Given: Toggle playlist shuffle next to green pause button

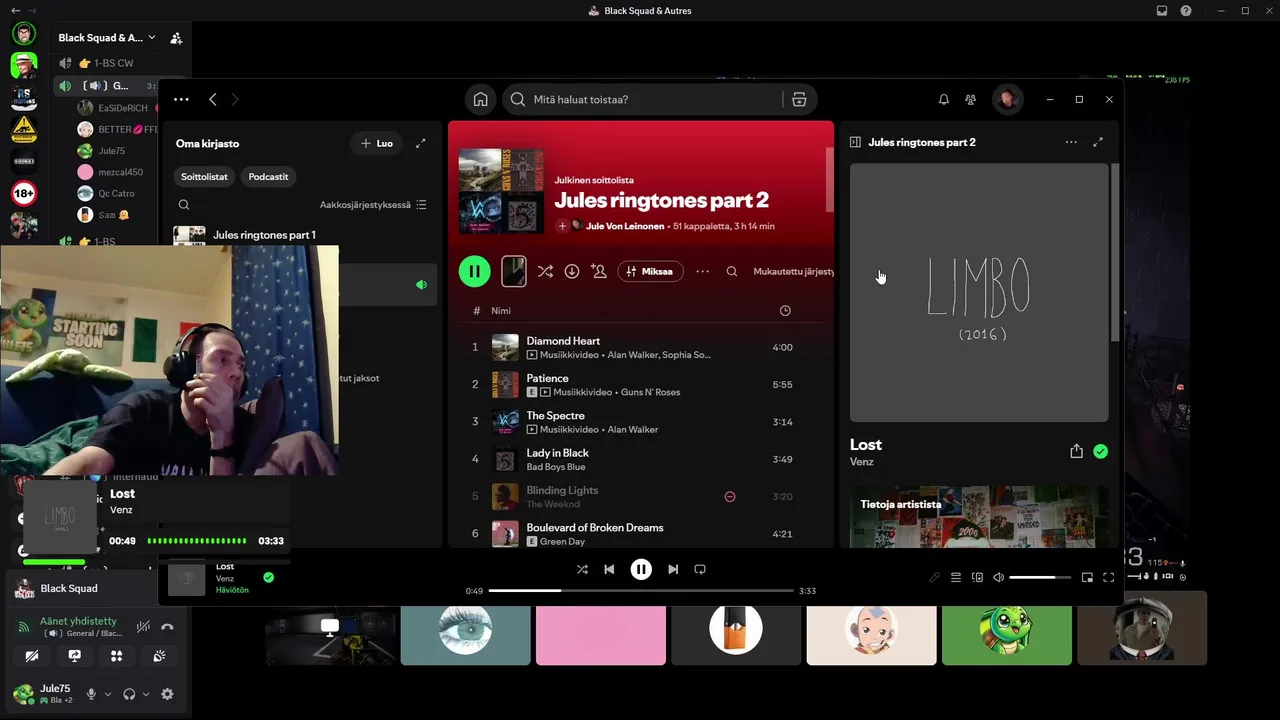Looking at the screenshot, I should click(x=545, y=271).
